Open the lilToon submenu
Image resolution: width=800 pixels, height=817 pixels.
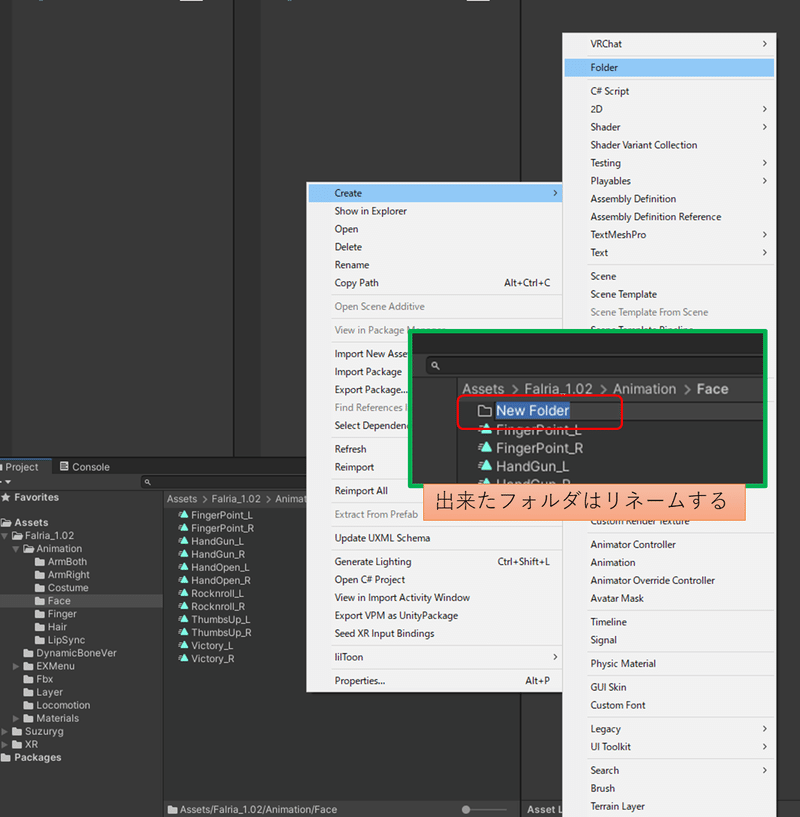coord(434,657)
